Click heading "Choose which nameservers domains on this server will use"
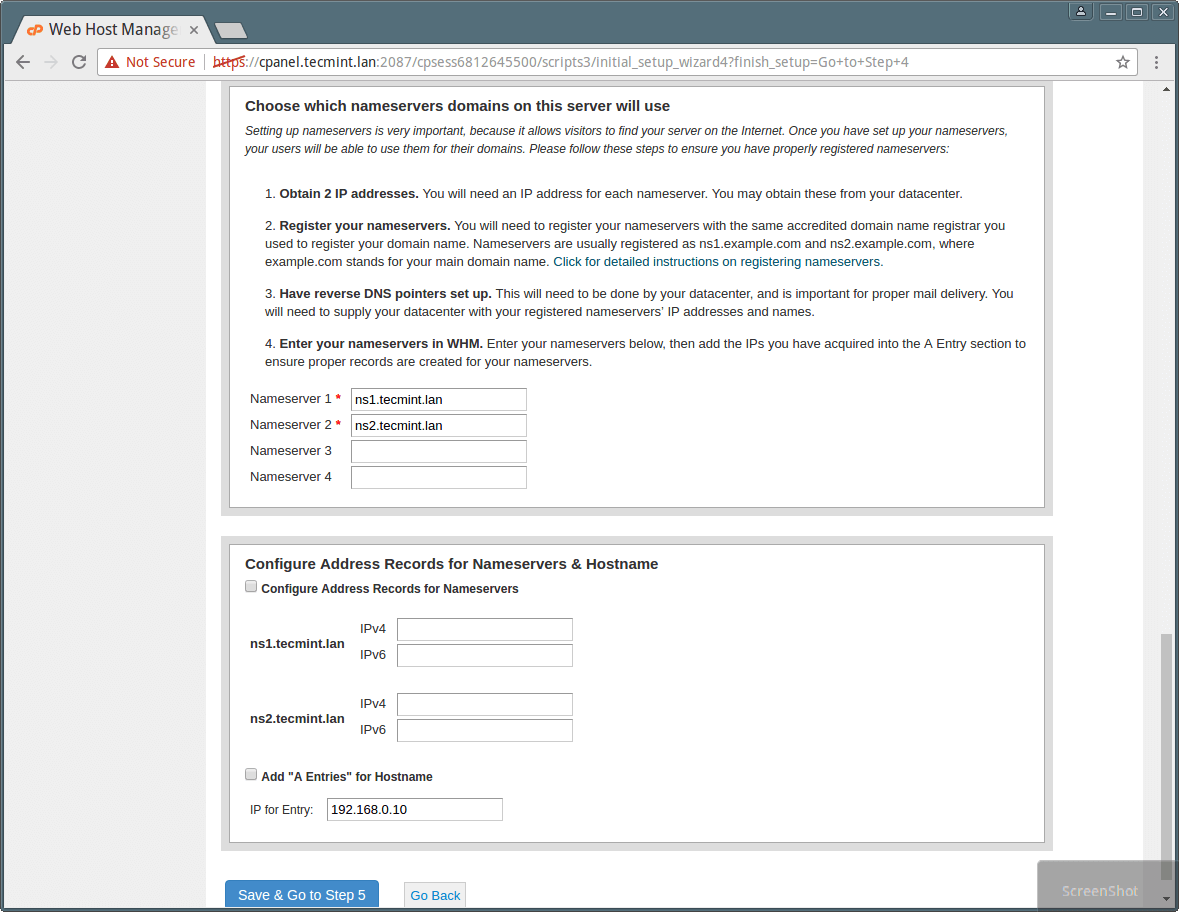 point(457,106)
